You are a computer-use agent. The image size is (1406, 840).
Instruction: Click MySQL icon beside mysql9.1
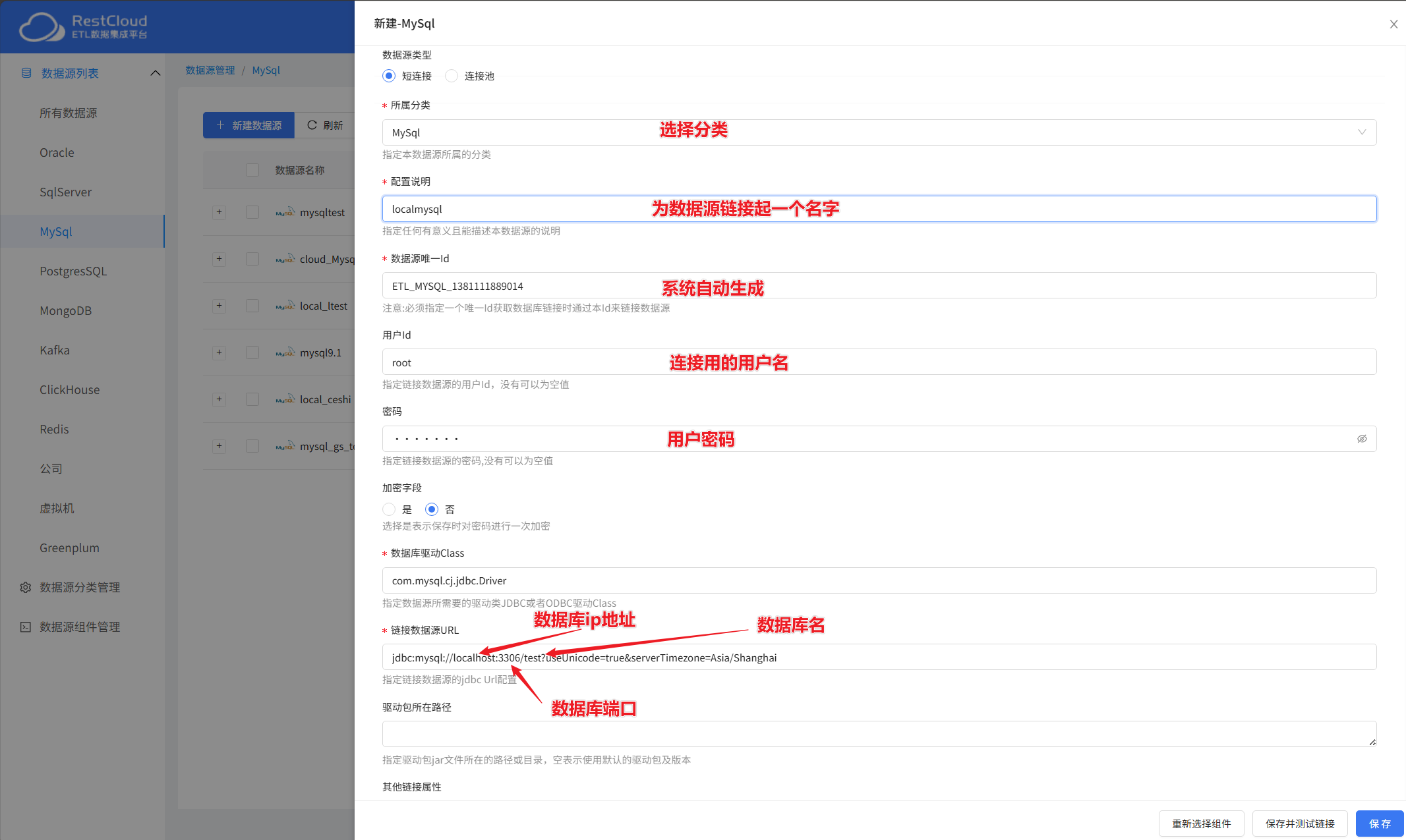[x=285, y=352]
